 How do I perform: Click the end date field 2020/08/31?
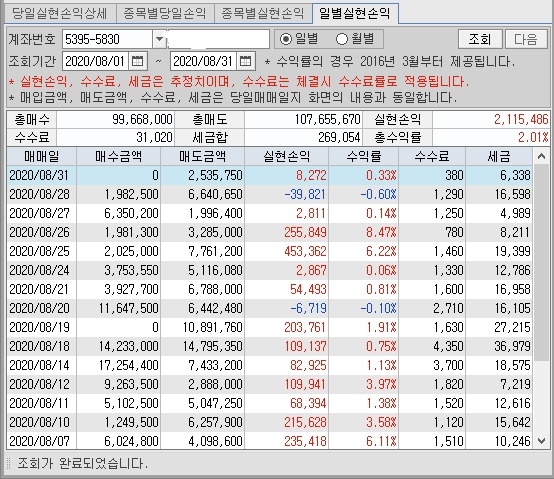[x=203, y=61]
